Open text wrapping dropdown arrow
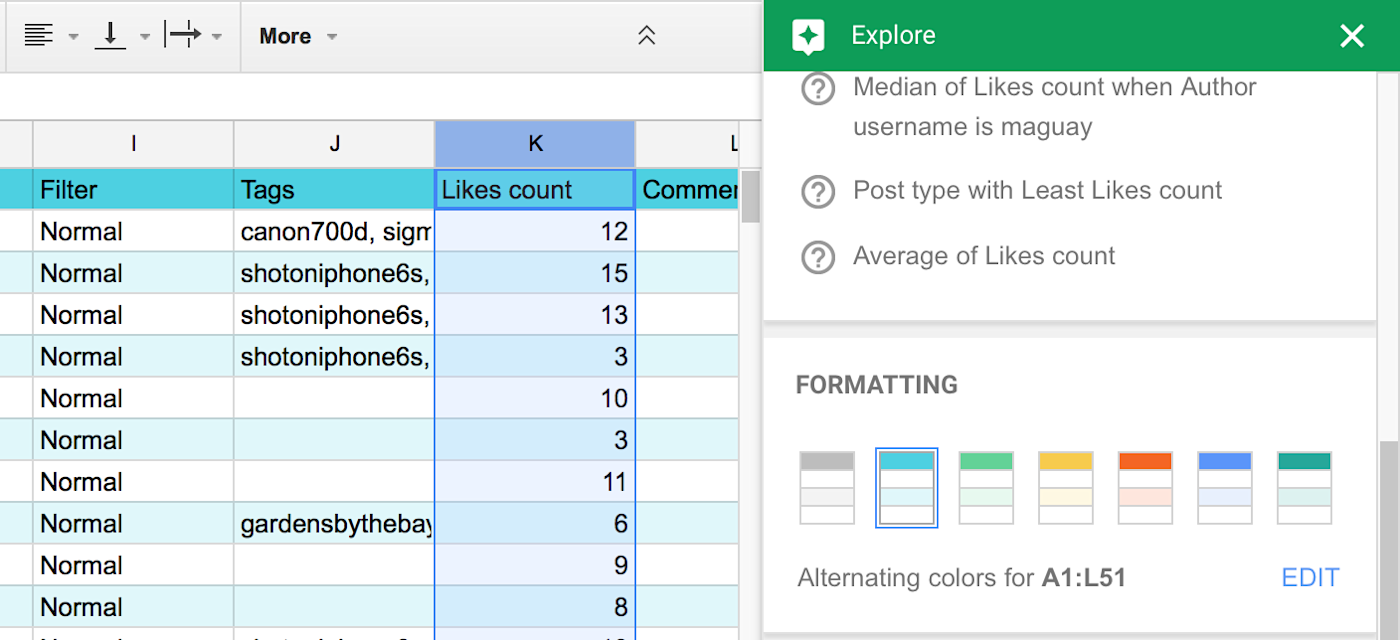 217,37
